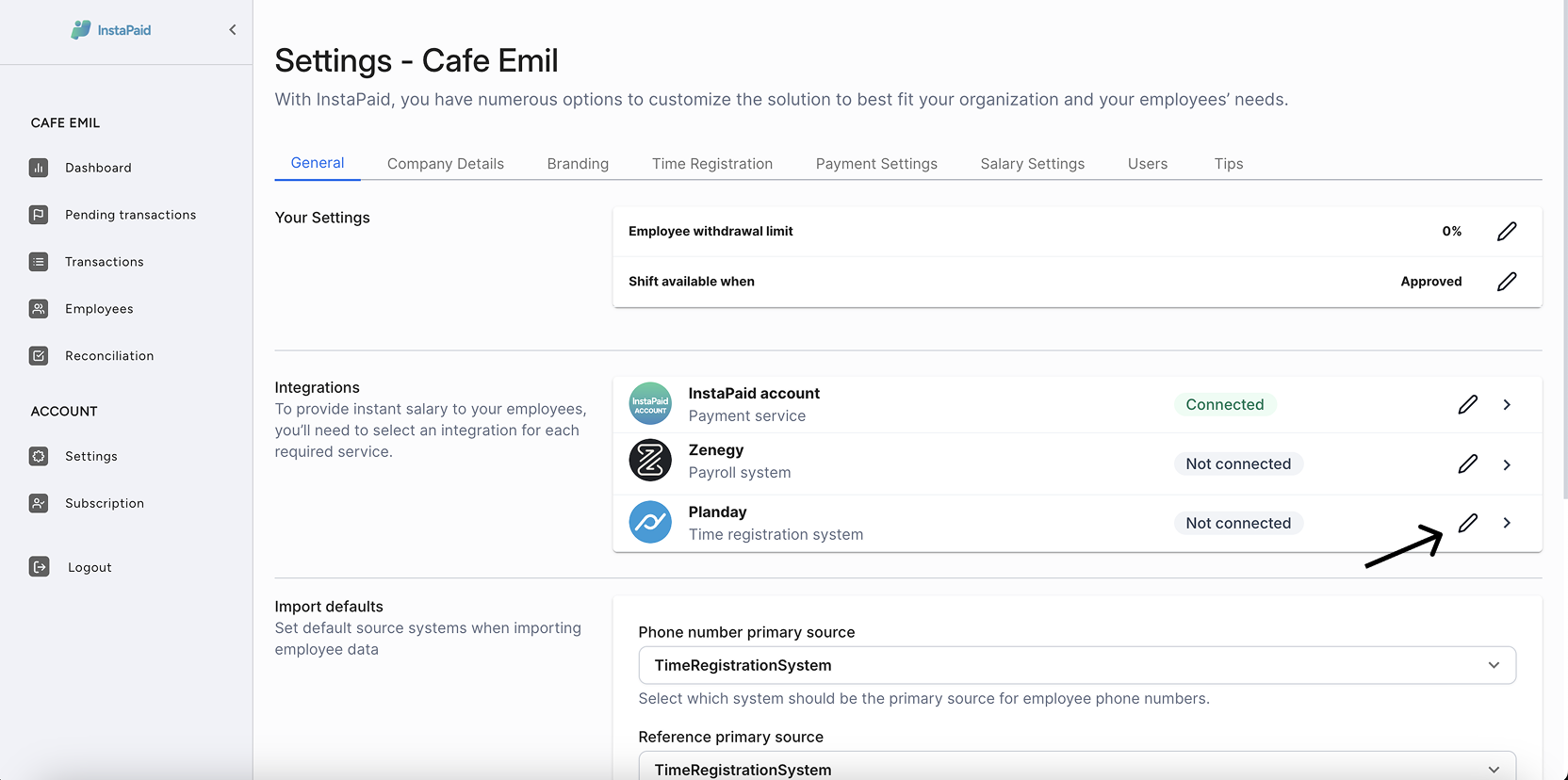Open the Payment Settings tab
Screen dimensions: 1568x780
(875, 164)
